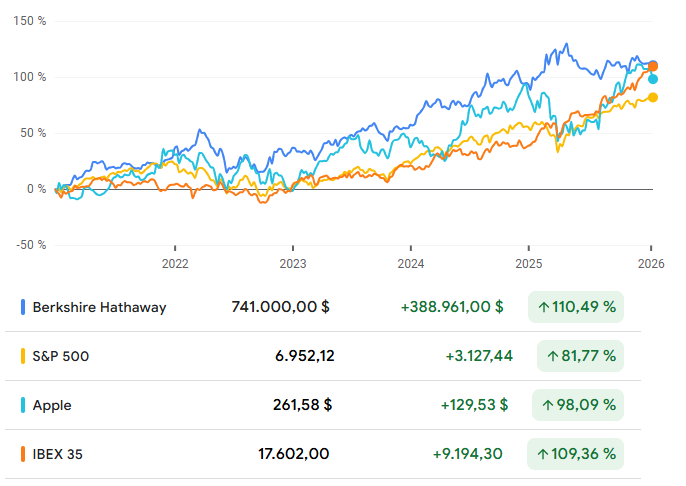
Task: Click the orange endpoint dot on chart
Action: (x=652, y=66)
